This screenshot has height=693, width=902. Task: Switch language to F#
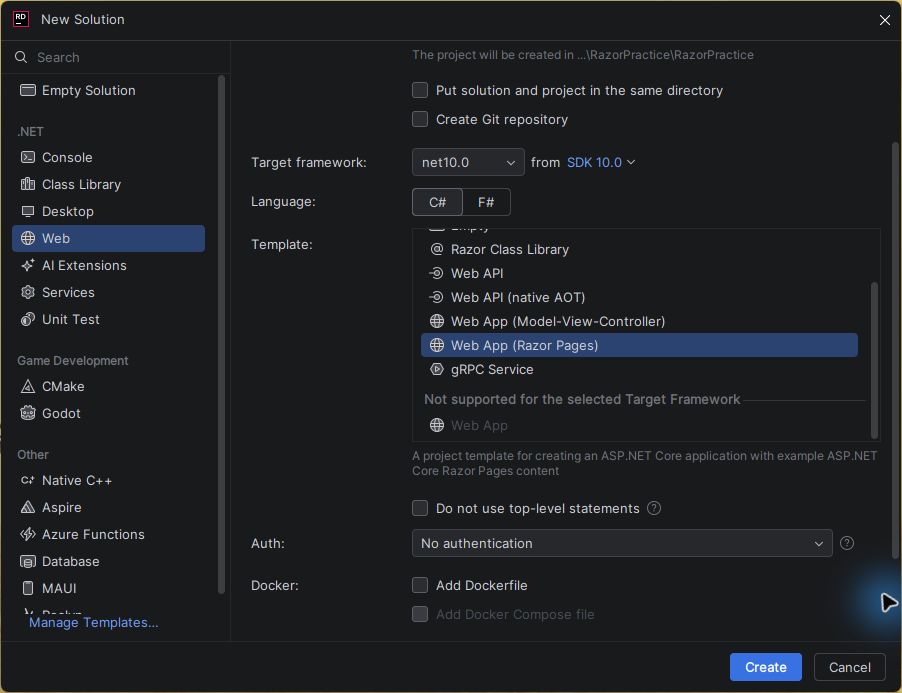486,202
